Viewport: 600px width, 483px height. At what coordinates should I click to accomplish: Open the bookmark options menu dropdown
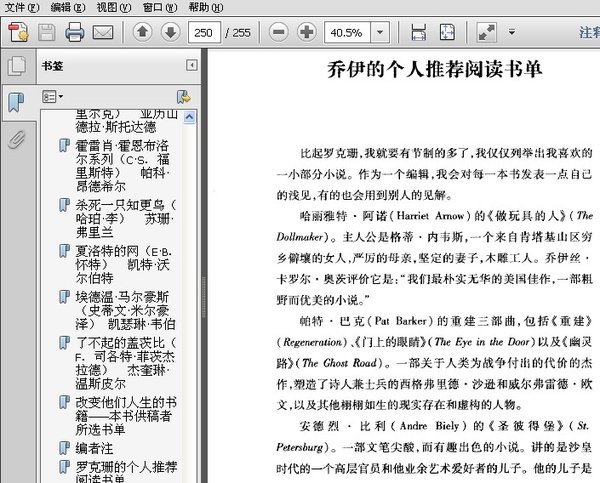52,97
